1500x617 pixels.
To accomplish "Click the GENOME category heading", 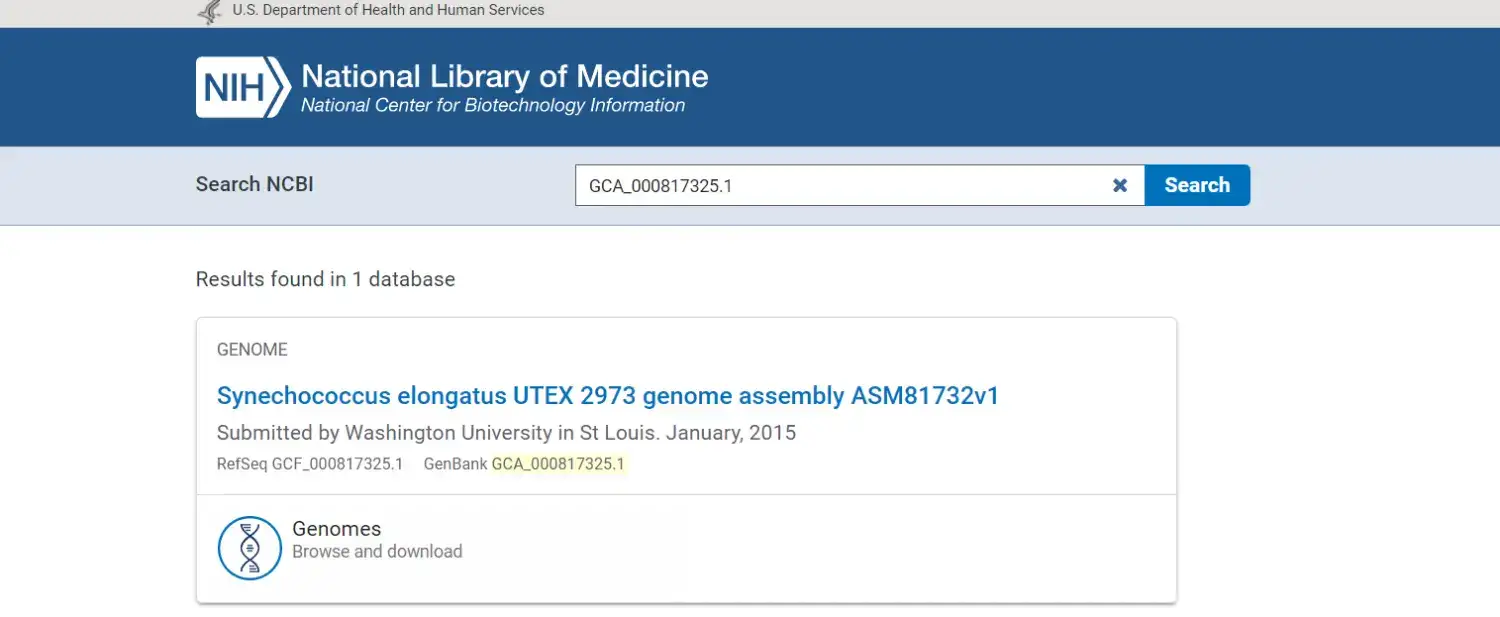I will click(x=252, y=350).
